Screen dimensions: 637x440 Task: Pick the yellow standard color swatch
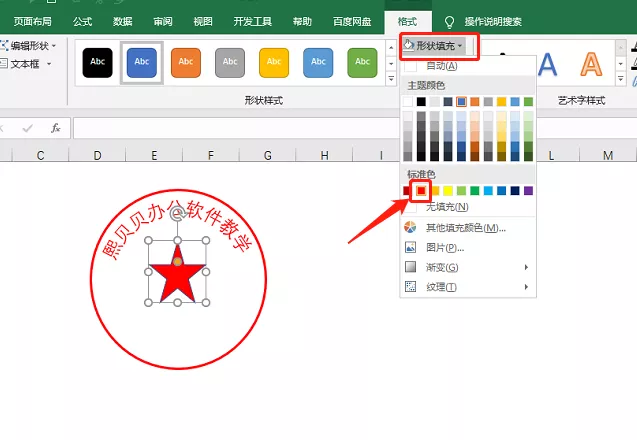click(x=448, y=191)
